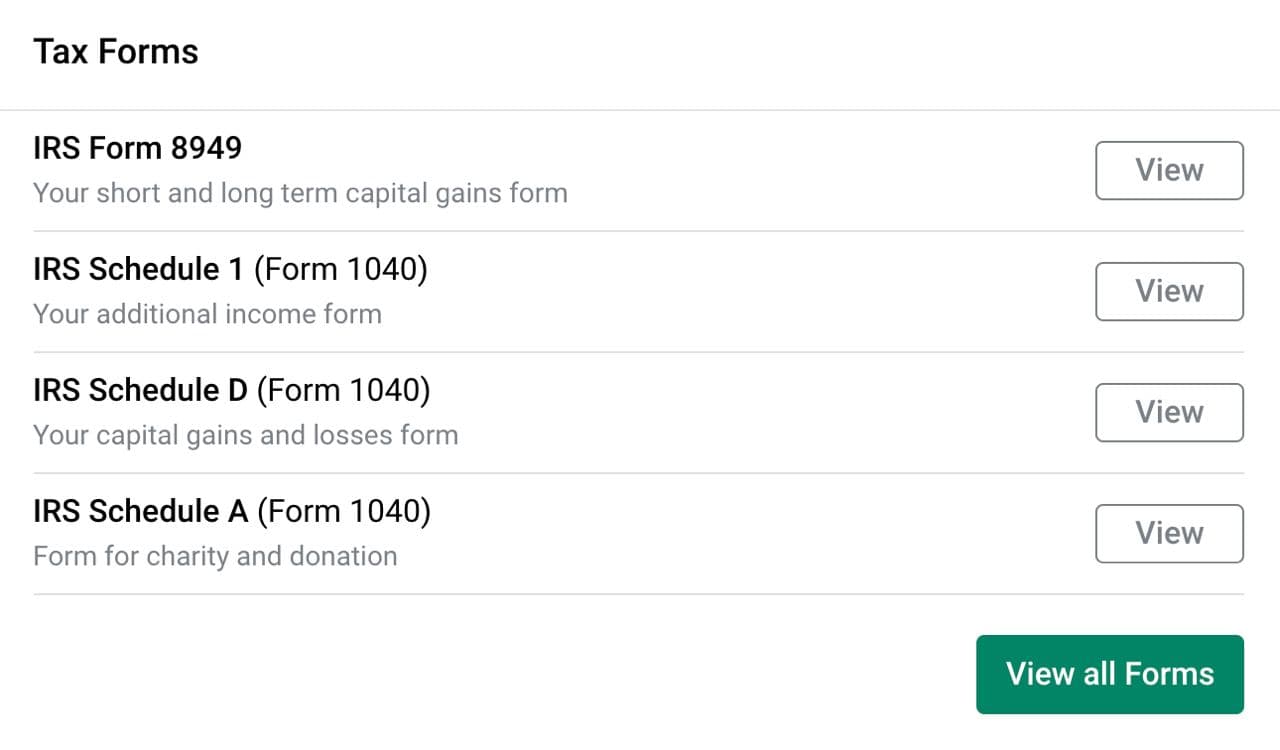Click the short and long term capital gains description
The width and height of the screenshot is (1280, 750).
[300, 193]
